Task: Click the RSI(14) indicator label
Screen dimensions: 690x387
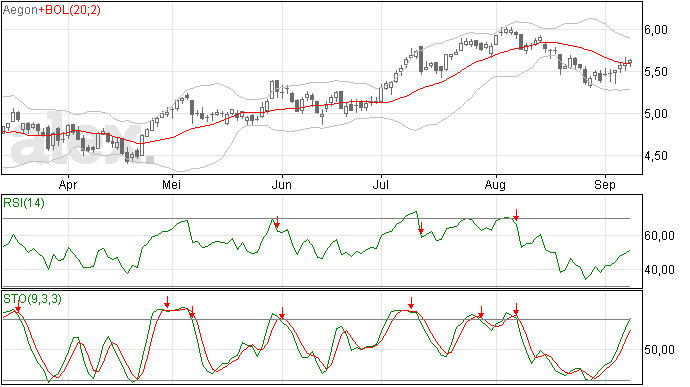Action: [24, 203]
